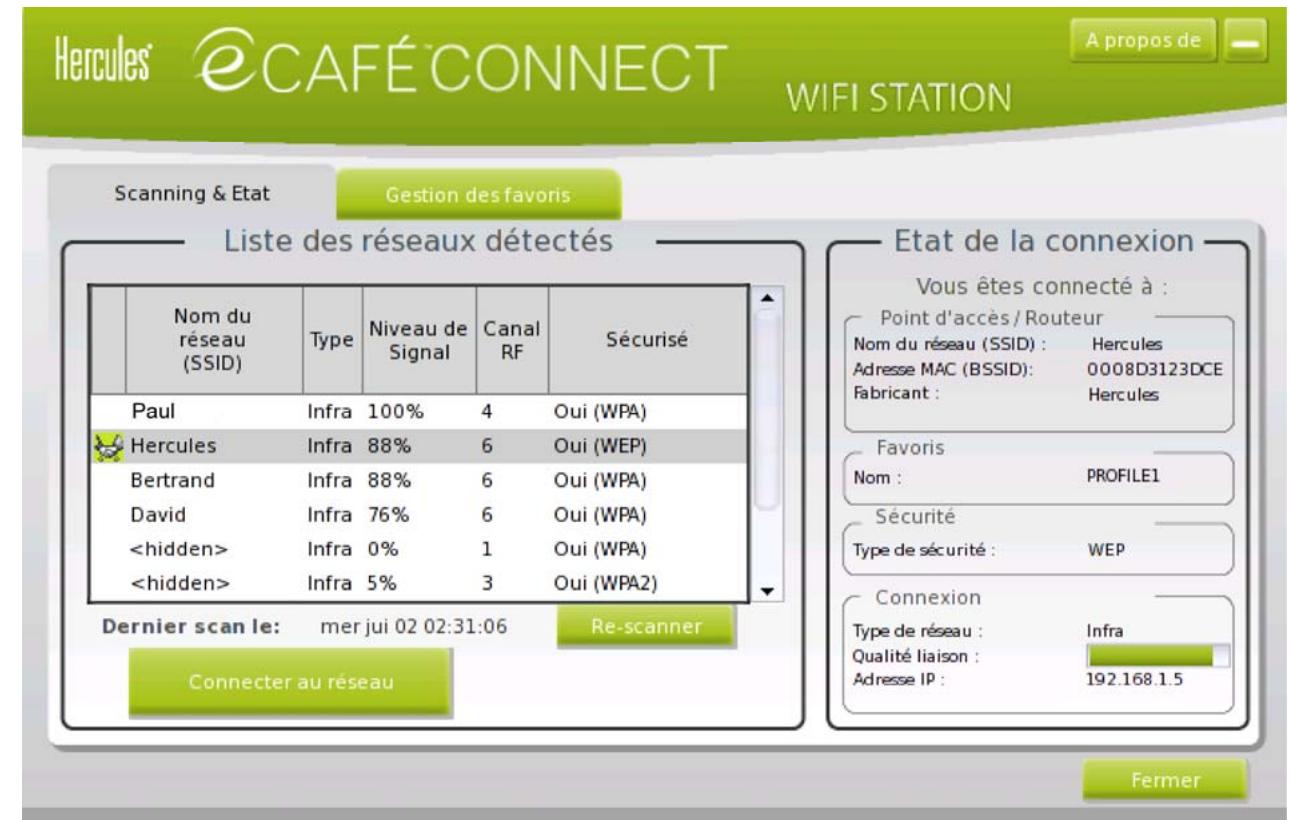Click the Channel 3 cell in the last row
The height and width of the screenshot is (820, 1290).
pyautogui.click(x=488, y=583)
